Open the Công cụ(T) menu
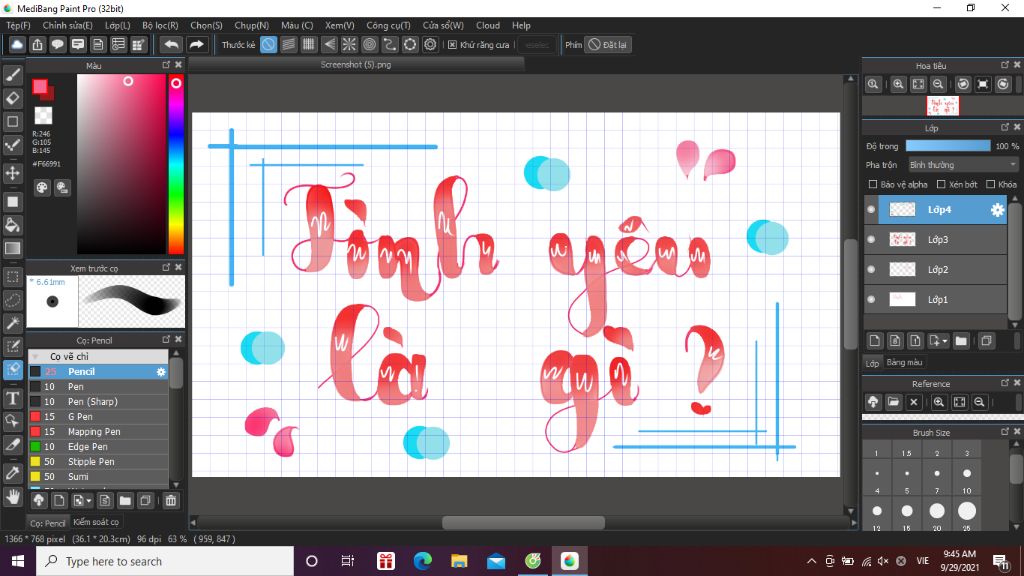Screen dimensions: 1024x576 tap(388, 25)
